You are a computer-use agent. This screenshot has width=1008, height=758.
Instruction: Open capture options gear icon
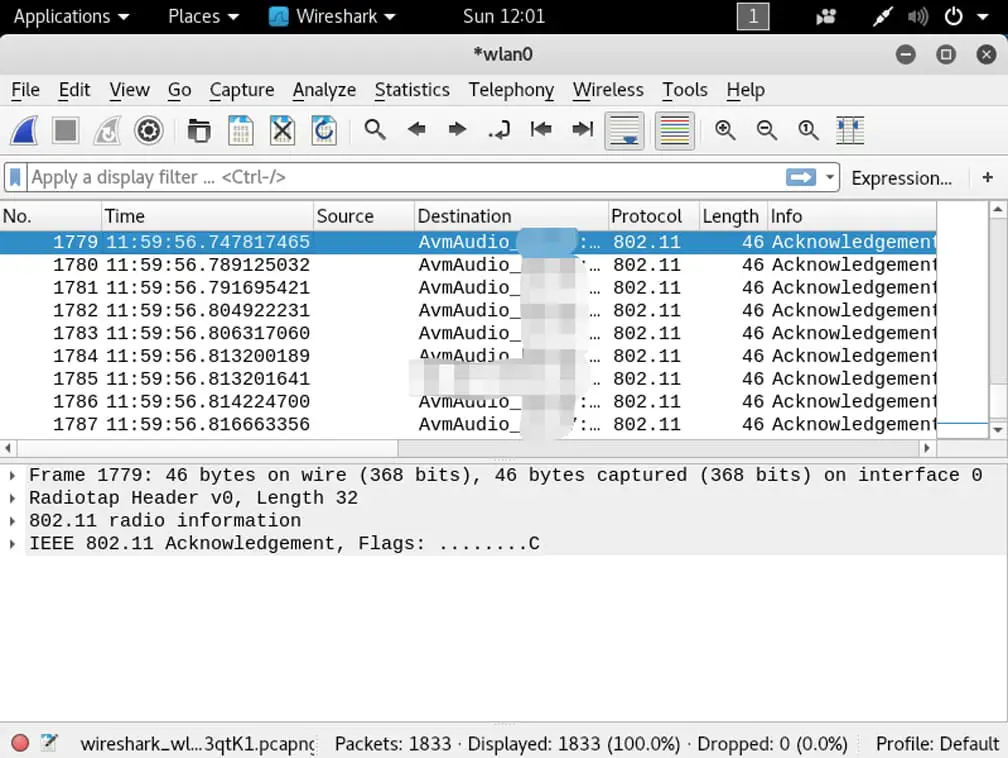(x=148, y=131)
